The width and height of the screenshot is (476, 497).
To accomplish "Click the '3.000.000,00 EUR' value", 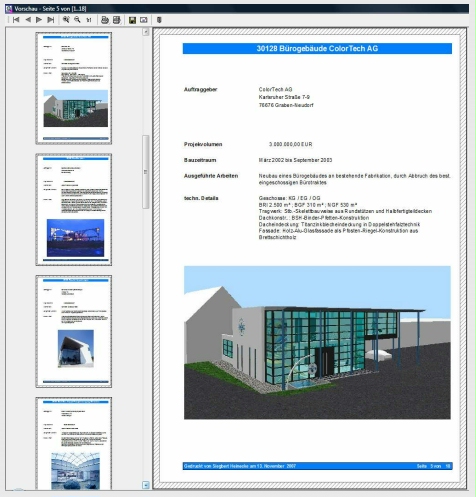I will (290, 144).
